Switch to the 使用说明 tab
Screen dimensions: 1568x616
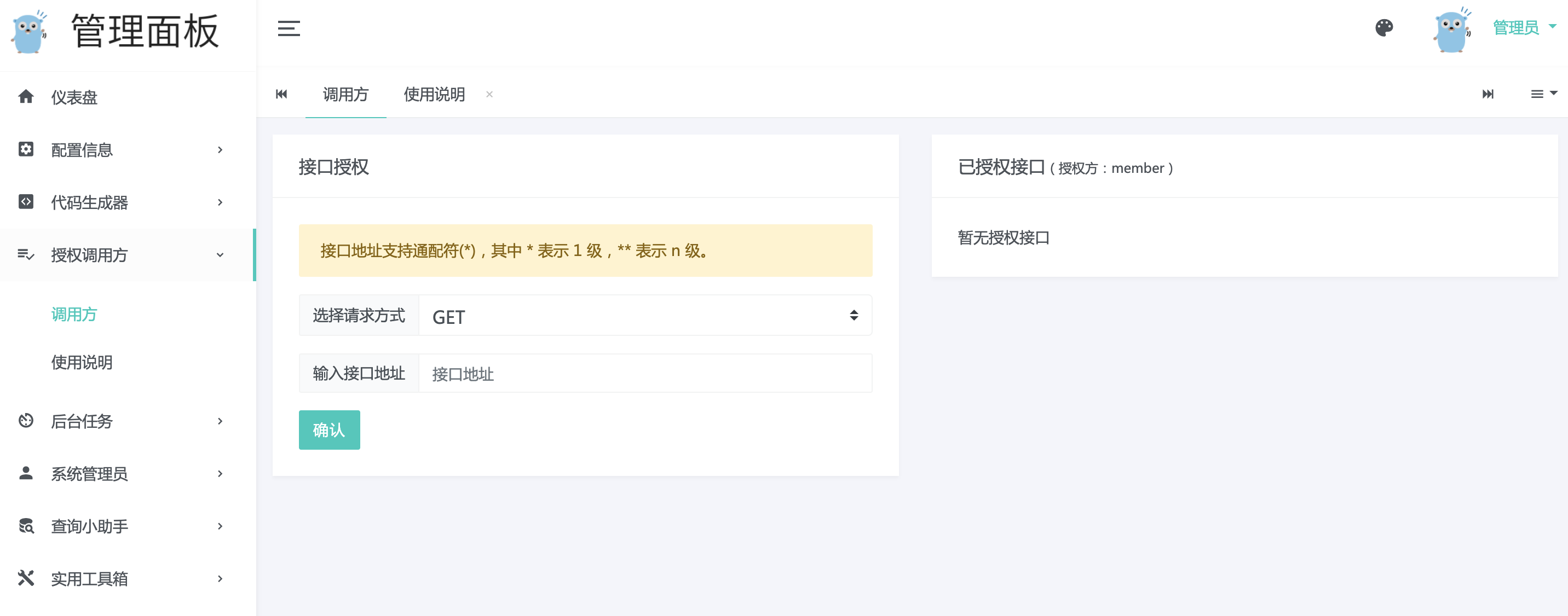[434, 94]
